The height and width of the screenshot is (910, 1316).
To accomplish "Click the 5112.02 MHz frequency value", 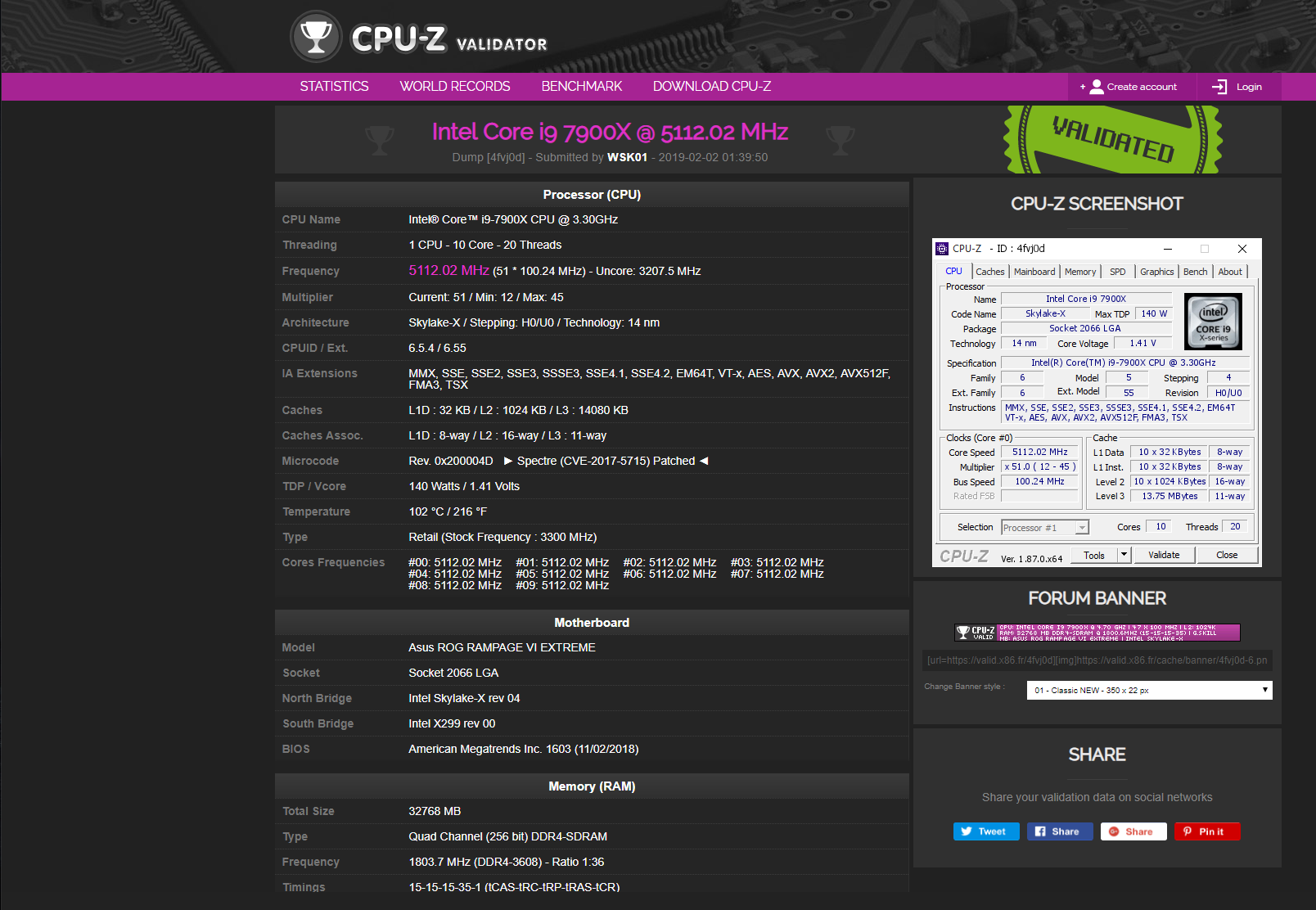I will pos(448,270).
